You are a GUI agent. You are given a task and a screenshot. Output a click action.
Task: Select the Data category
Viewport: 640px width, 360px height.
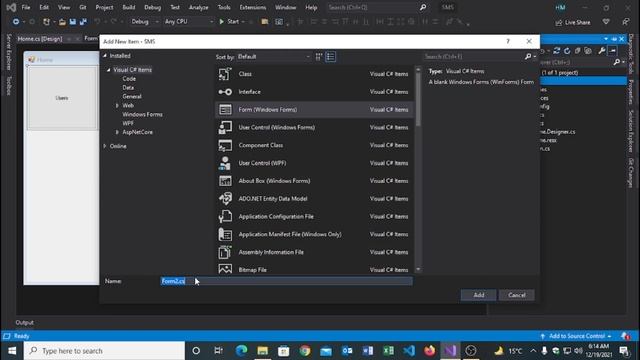pyautogui.click(x=128, y=88)
